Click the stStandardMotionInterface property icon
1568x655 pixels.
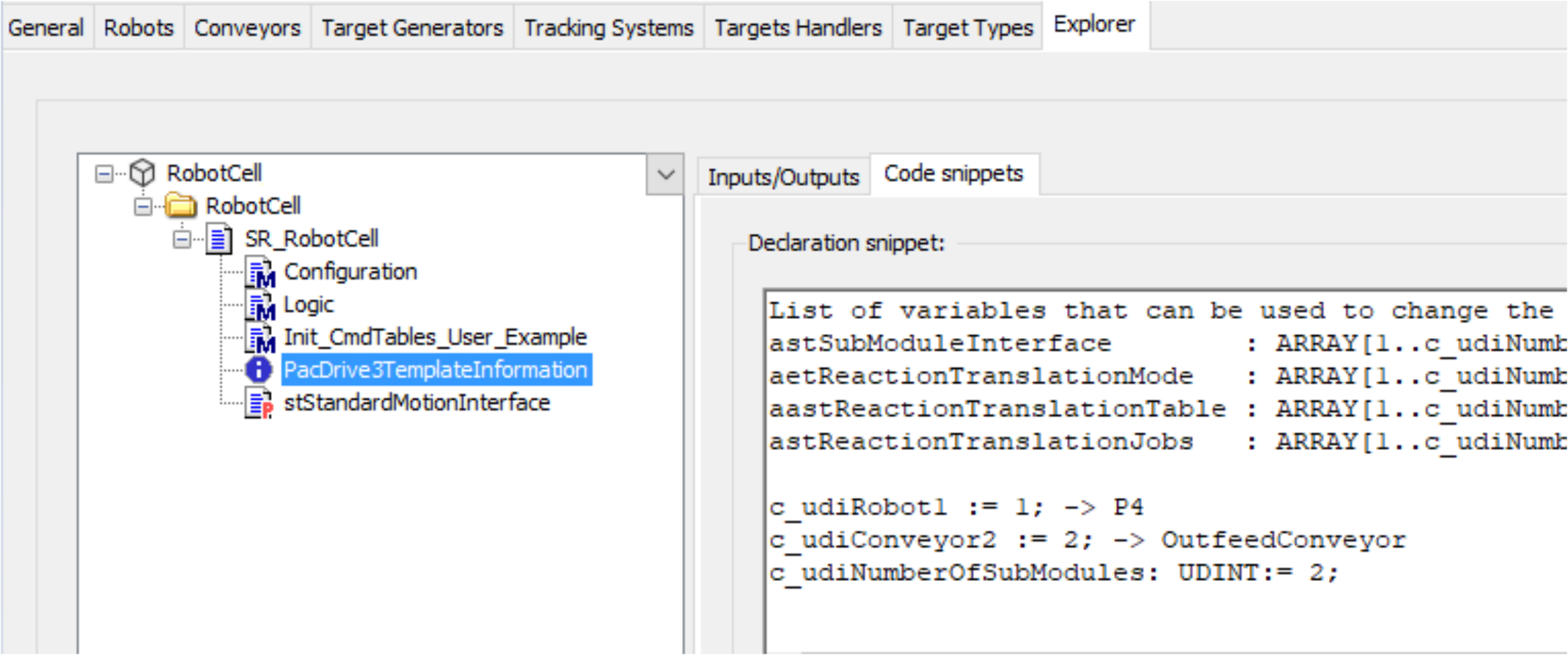[259, 402]
